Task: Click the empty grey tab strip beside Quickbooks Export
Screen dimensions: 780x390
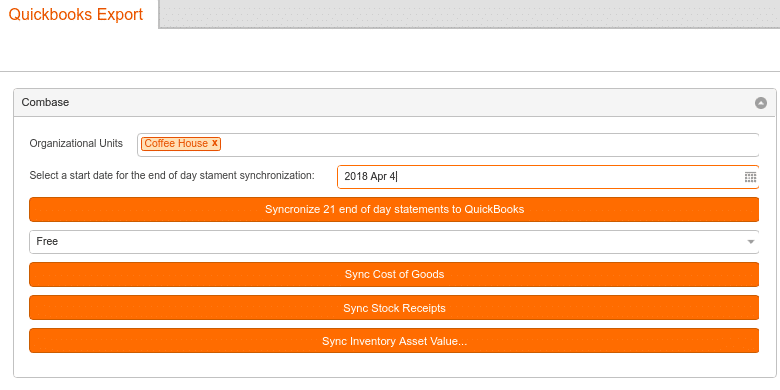Action: 469,14
